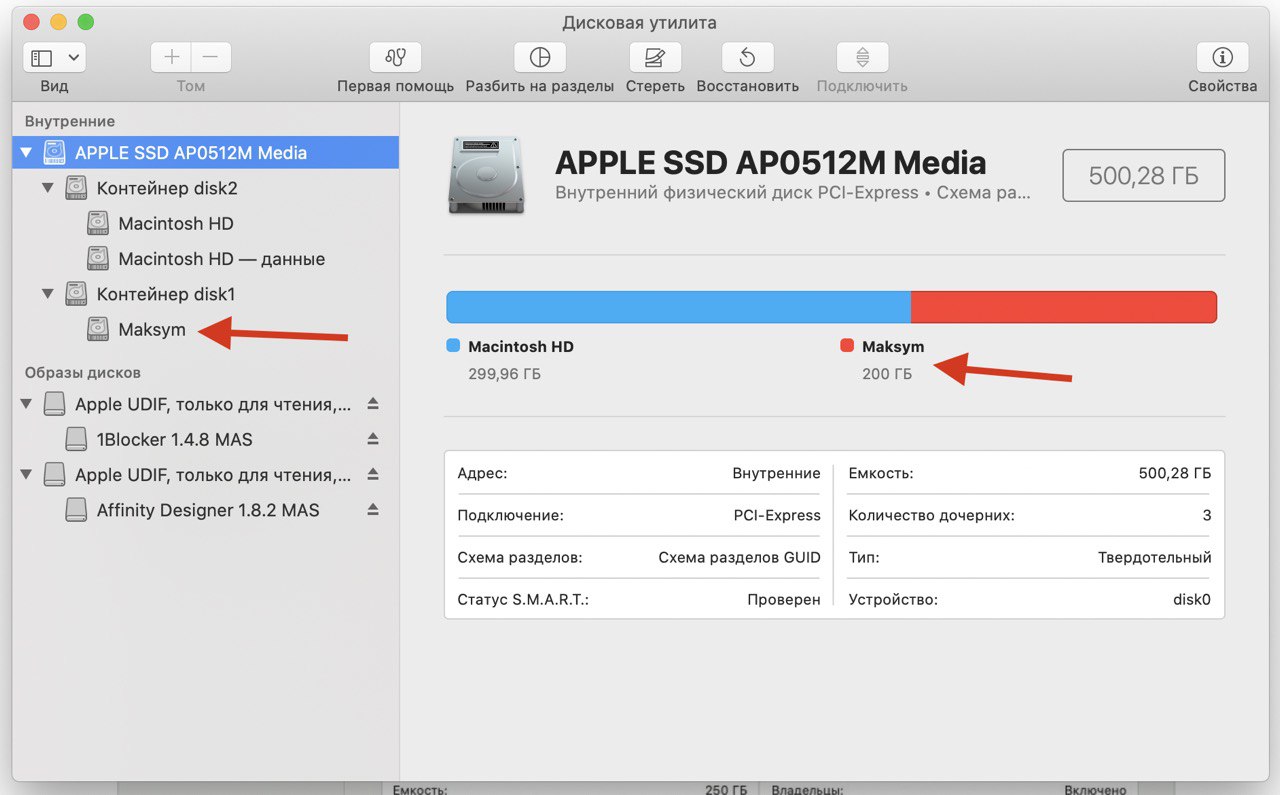1280x795 pixels.
Task: Click the yellow minimize window button
Action: (x=58, y=22)
